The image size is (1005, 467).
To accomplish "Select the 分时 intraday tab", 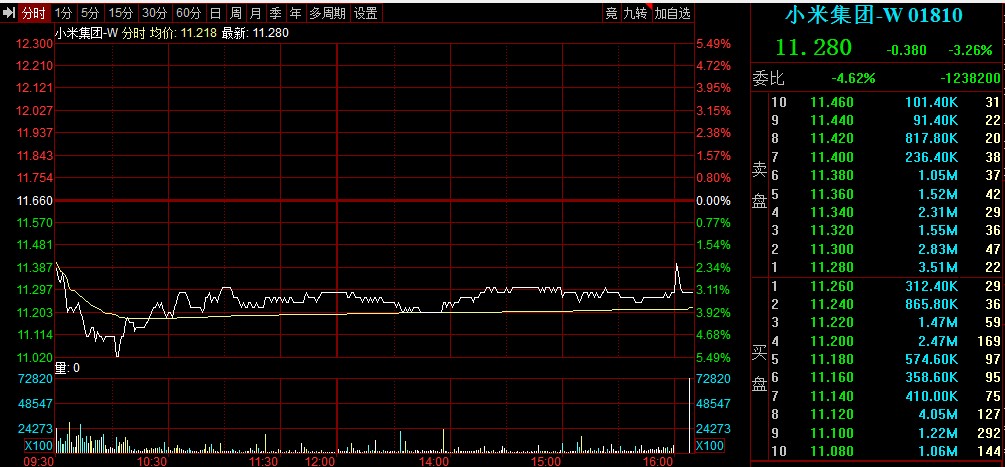I will pyautogui.click(x=34, y=13).
